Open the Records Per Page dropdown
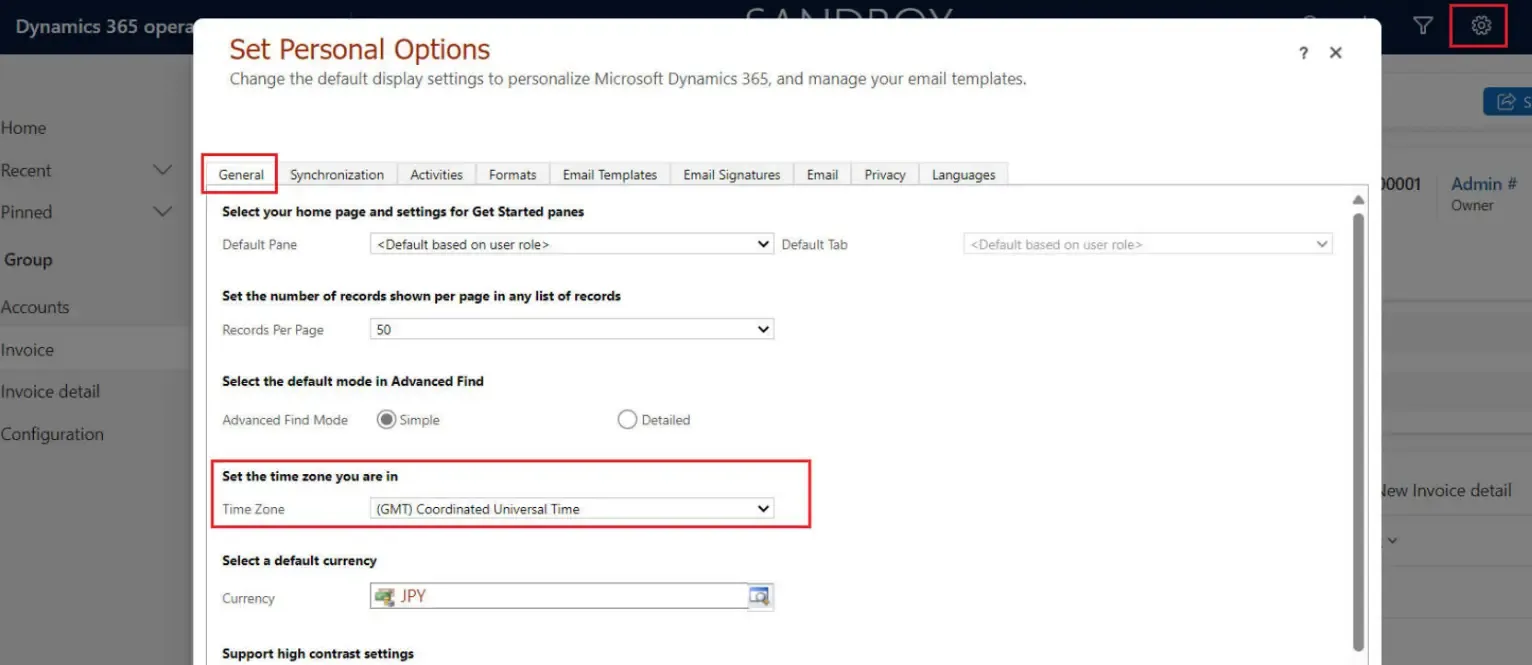1532x665 pixels. [x=571, y=329]
